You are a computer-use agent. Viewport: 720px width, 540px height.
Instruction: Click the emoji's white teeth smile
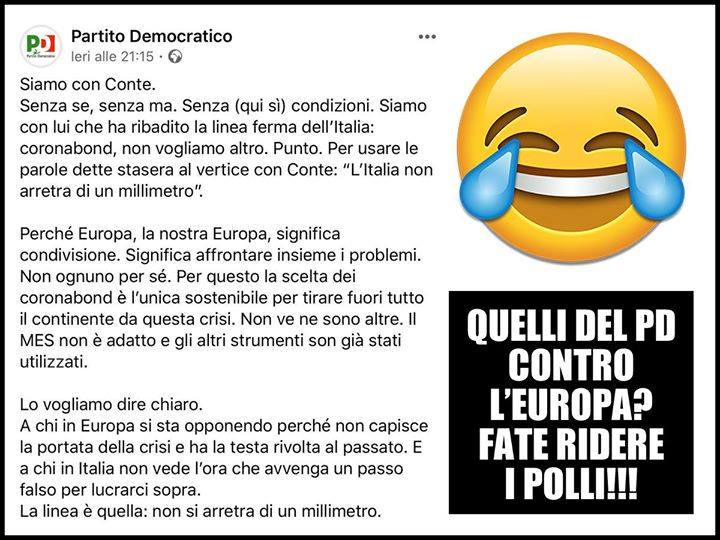[x=572, y=184]
